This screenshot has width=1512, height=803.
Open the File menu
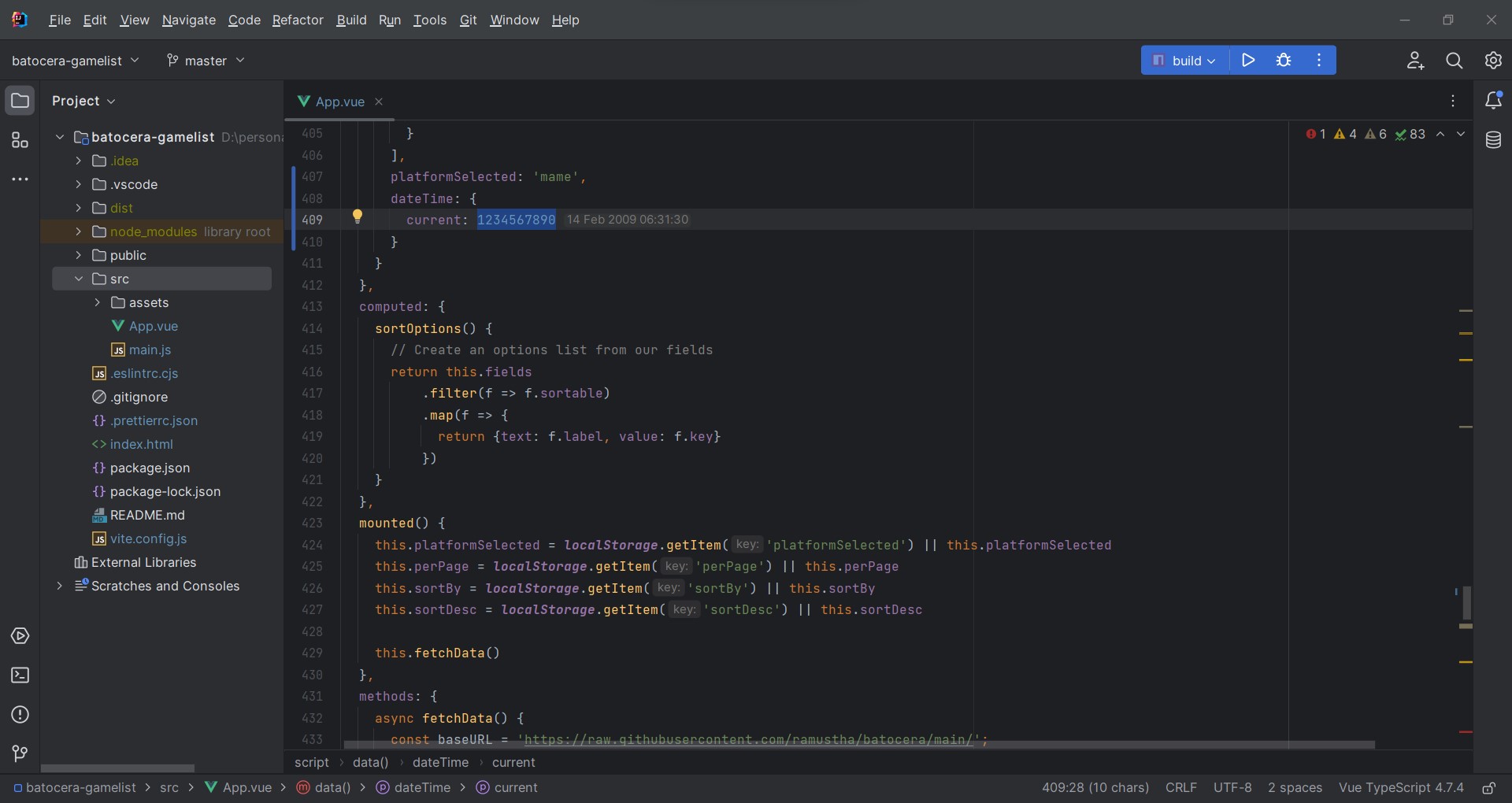[60, 20]
